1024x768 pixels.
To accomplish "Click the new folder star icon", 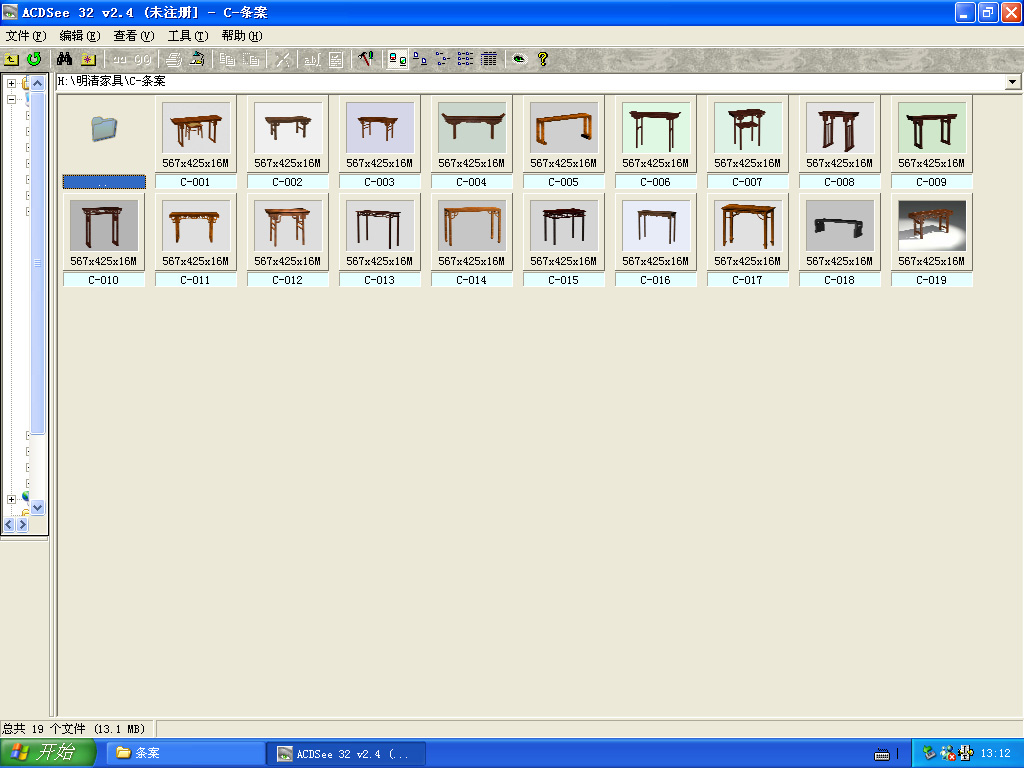I will pyautogui.click(x=88, y=59).
